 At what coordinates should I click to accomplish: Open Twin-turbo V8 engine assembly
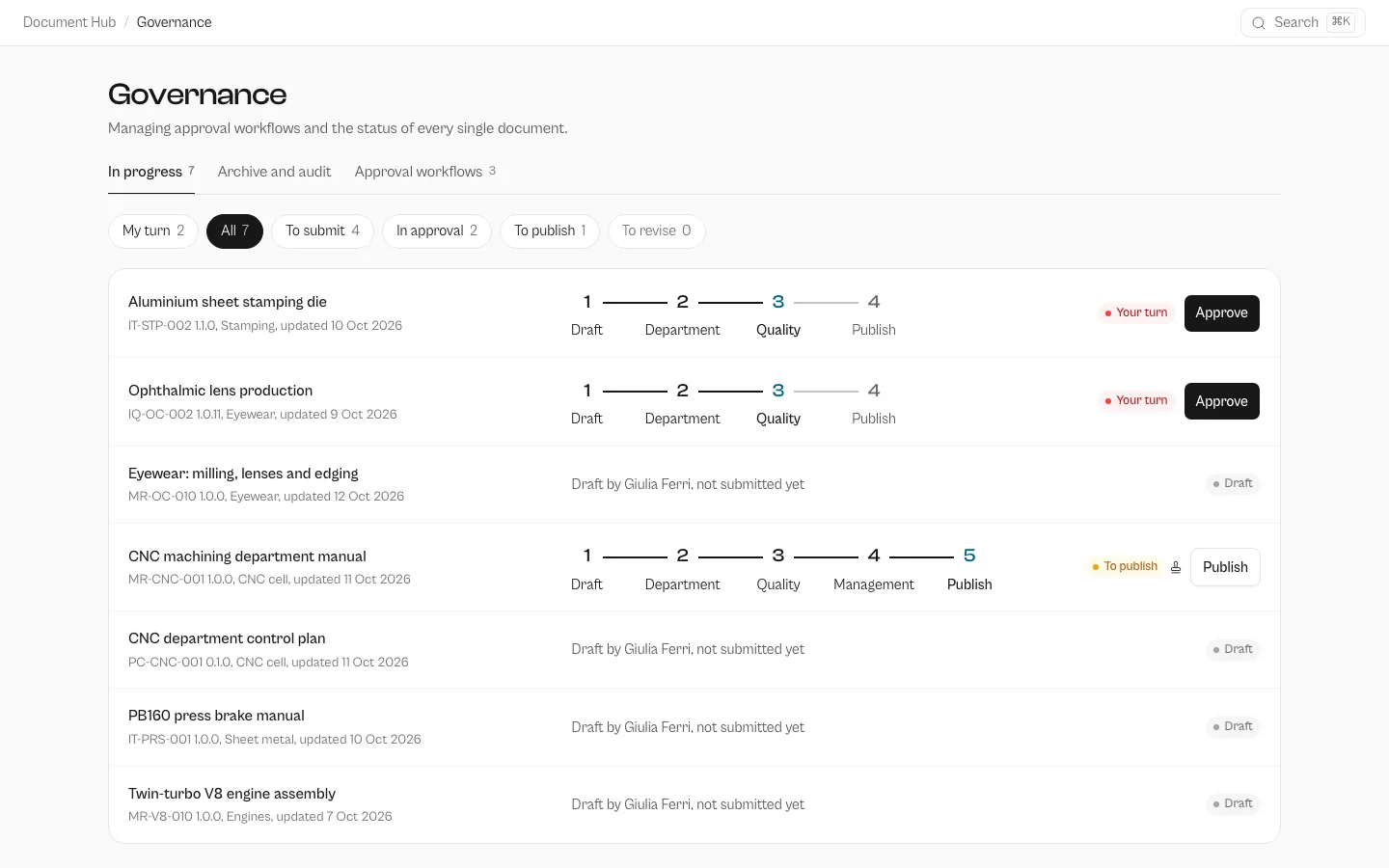tap(231, 794)
